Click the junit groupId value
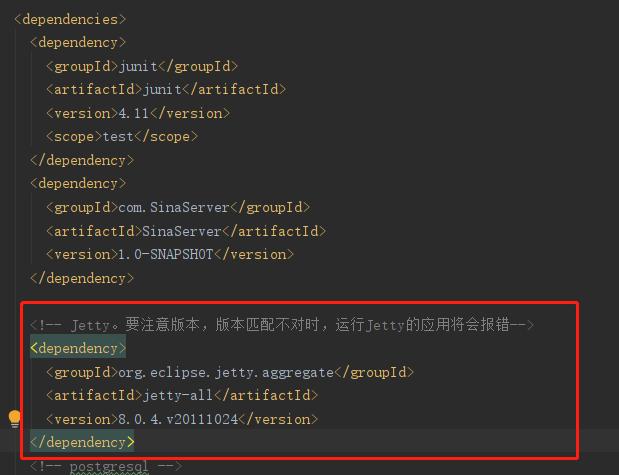The height and width of the screenshot is (475, 619). pyautogui.click(x=138, y=66)
